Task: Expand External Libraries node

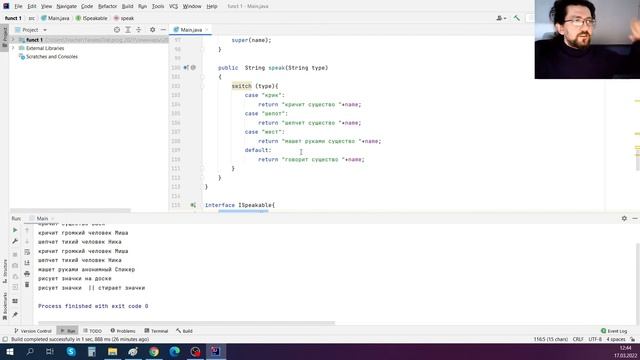Action: [x=13, y=48]
